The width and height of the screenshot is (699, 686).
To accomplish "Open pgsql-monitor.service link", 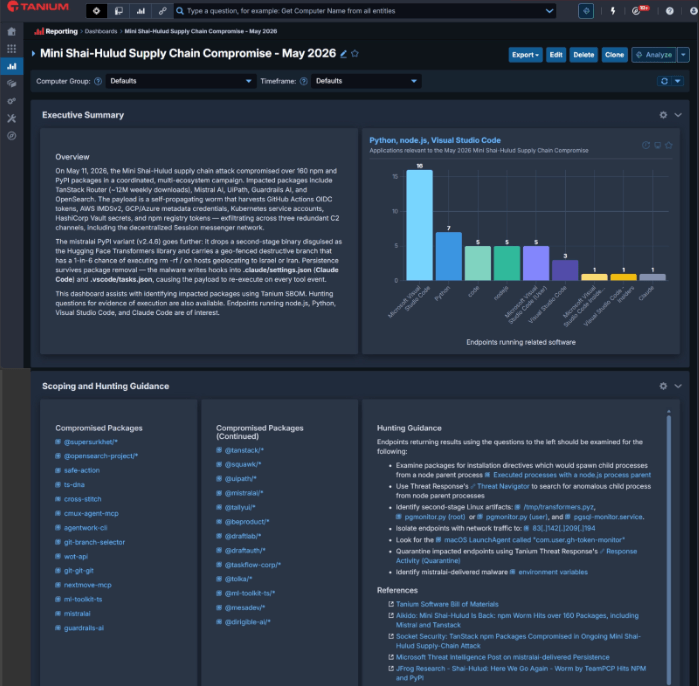I will (608, 517).
